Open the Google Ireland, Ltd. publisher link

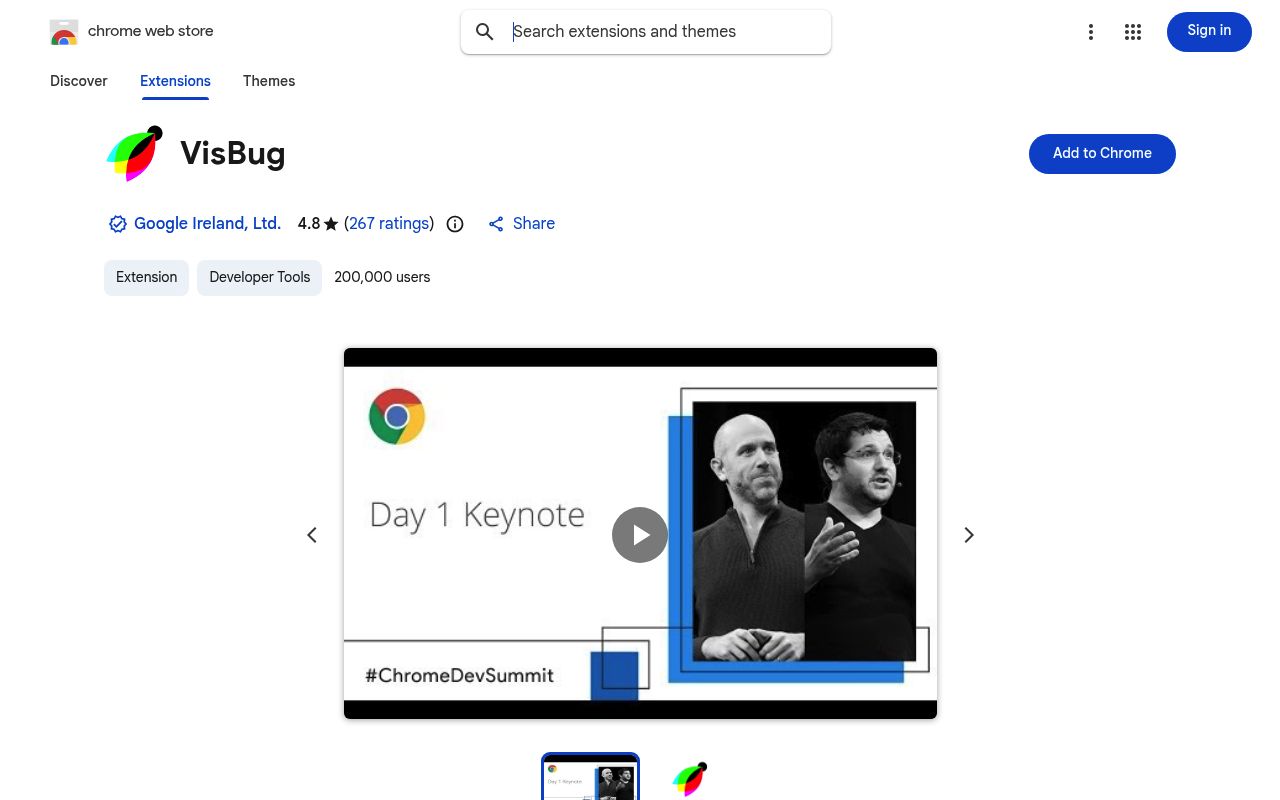click(x=207, y=224)
